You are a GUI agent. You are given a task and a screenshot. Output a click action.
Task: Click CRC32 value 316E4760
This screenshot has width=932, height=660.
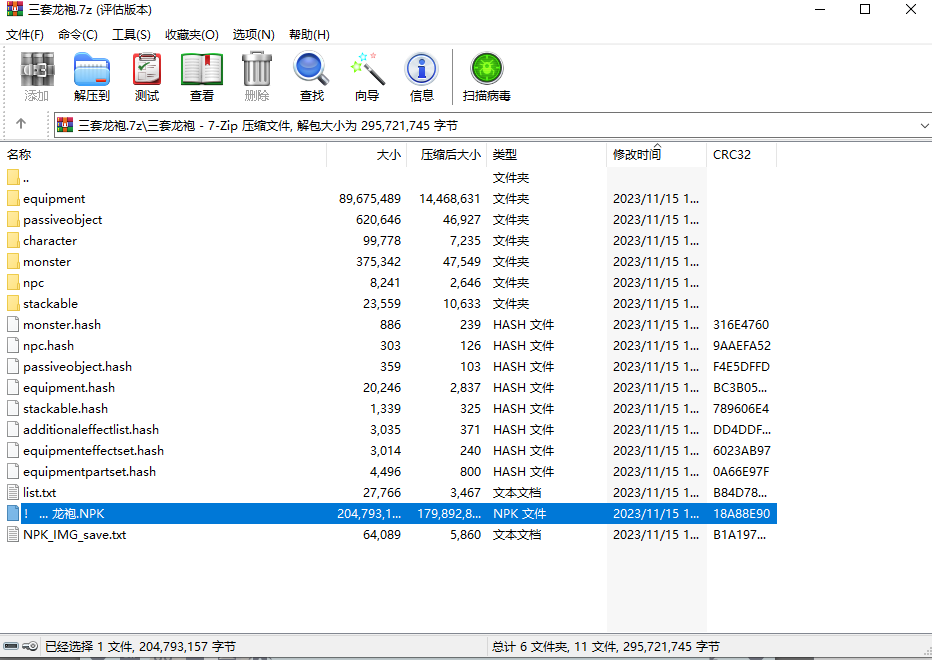(741, 325)
